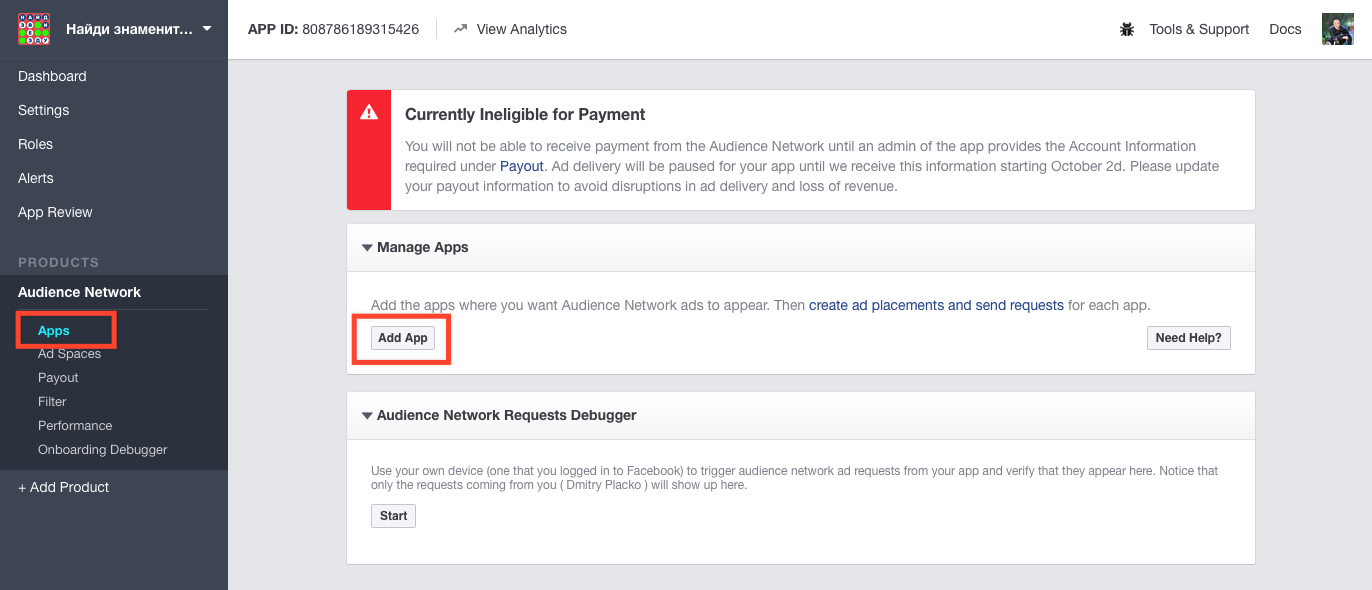
Task: Click the app logo icon in sidebar header
Action: point(34,29)
